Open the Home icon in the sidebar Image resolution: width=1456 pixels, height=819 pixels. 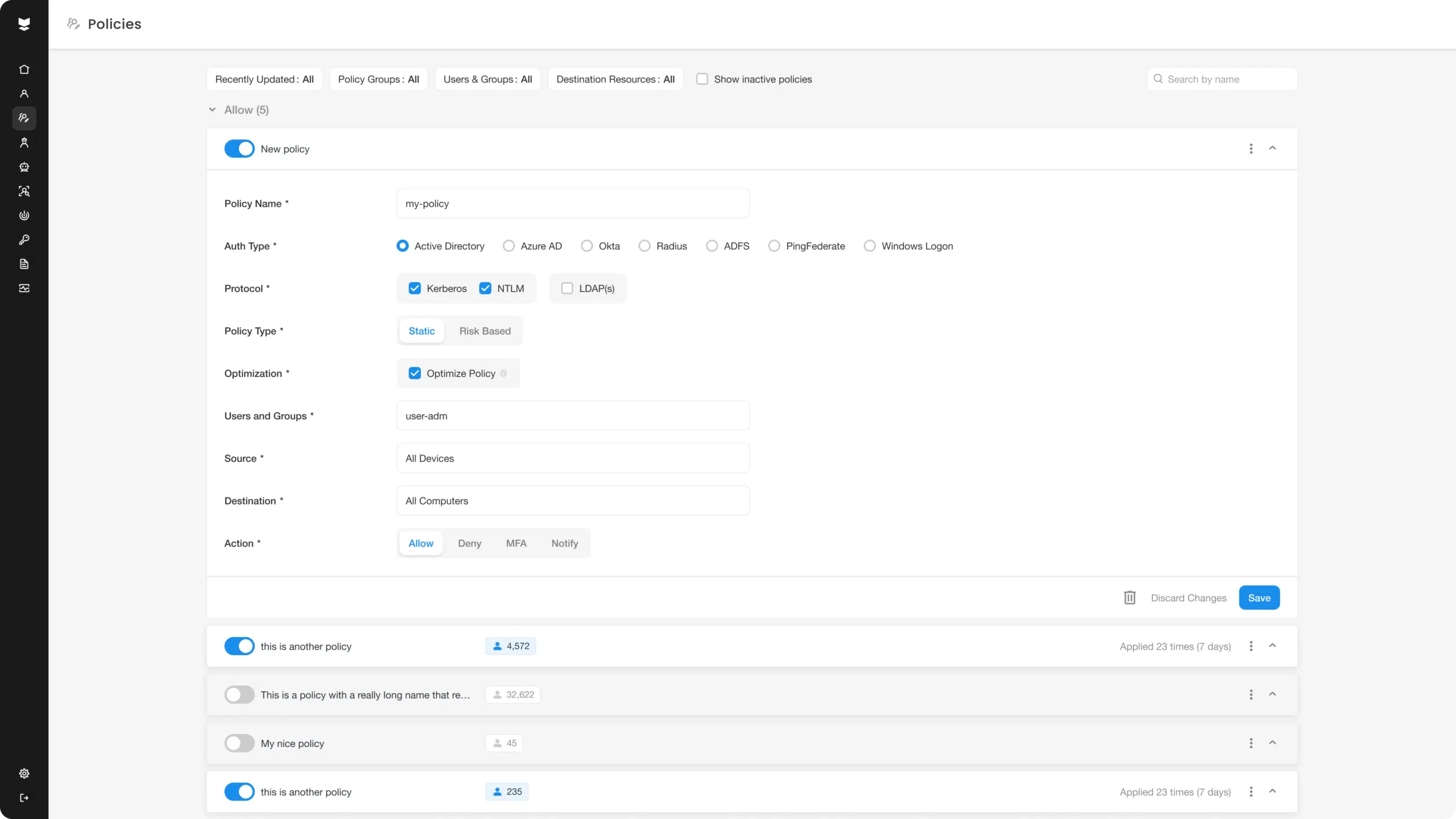[x=24, y=69]
